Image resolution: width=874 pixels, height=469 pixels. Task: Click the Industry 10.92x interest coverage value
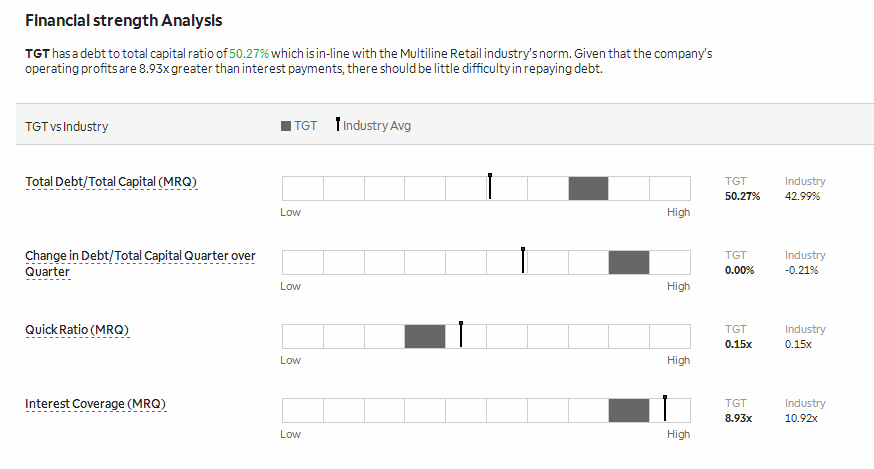[x=801, y=418]
